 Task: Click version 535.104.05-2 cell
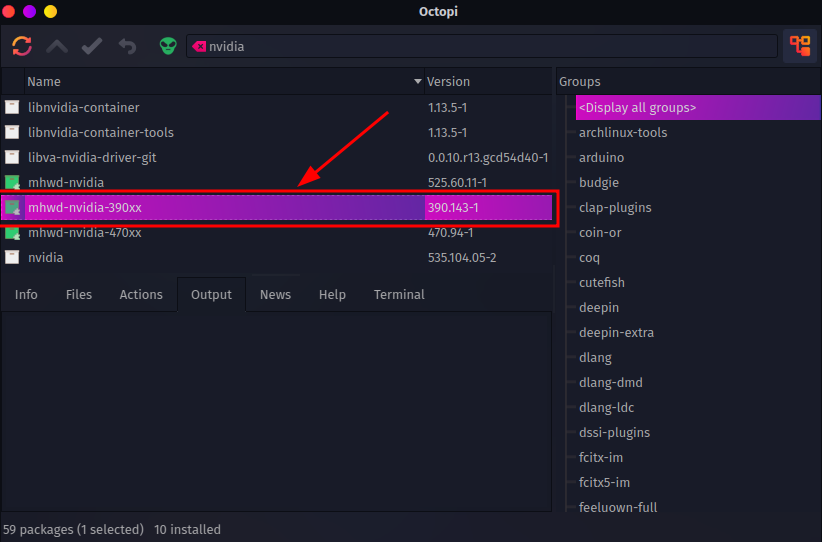pos(462,257)
